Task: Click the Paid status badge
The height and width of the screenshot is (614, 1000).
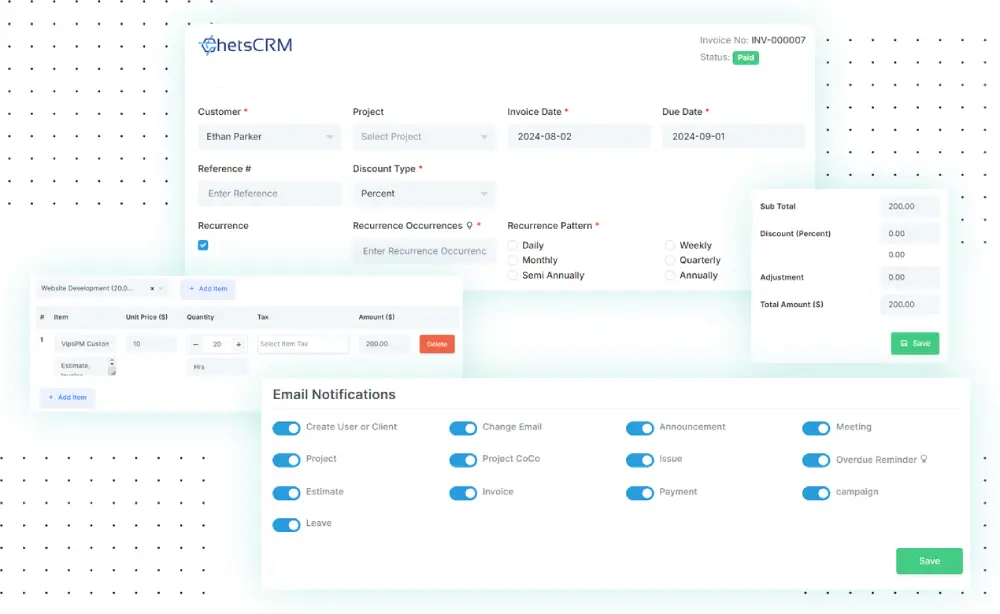Action: pos(744,58)
